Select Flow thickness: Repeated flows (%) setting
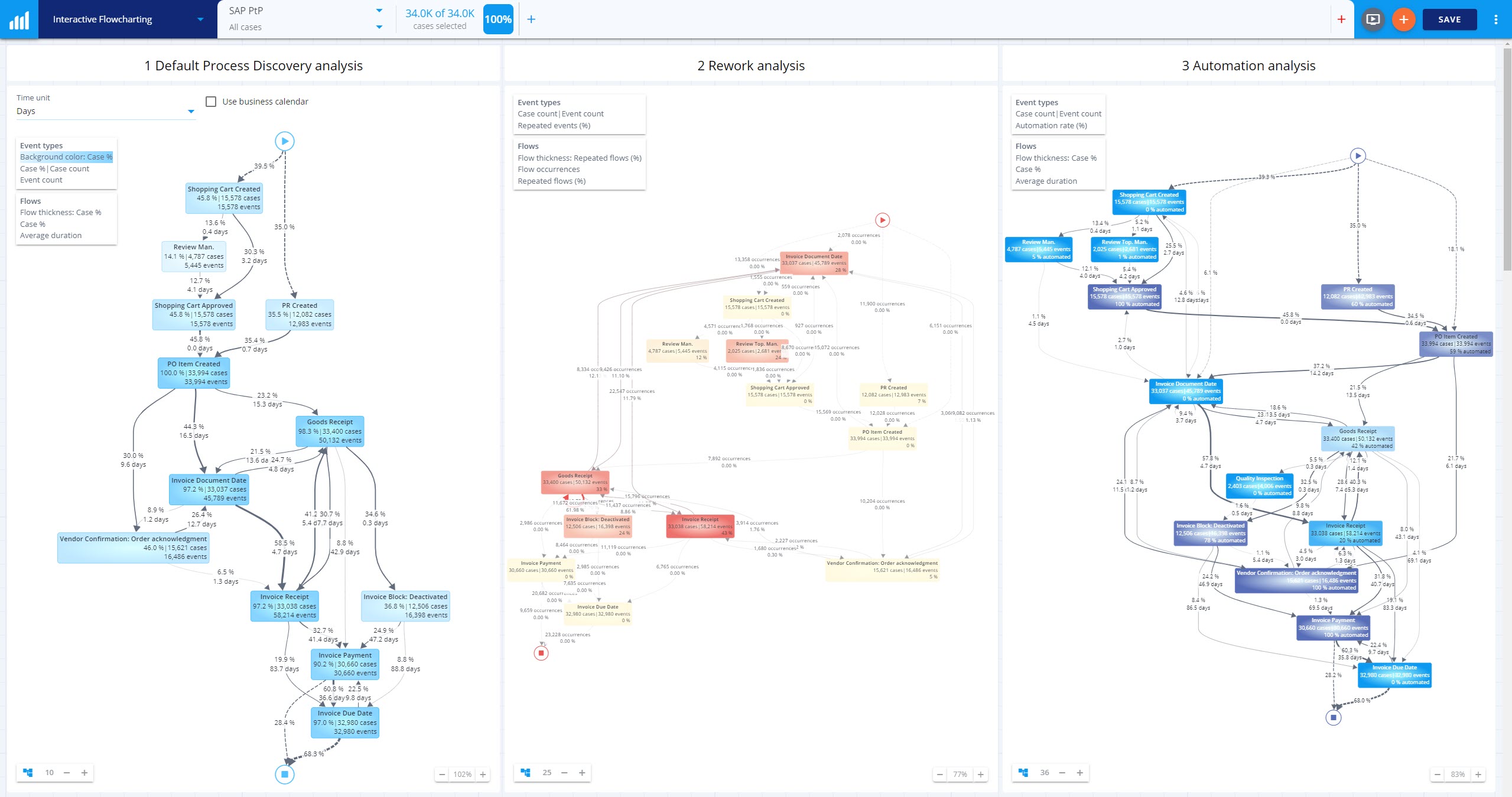This screenshot has width=1512, height=797. pyautogui.click(x=580, y=158)
